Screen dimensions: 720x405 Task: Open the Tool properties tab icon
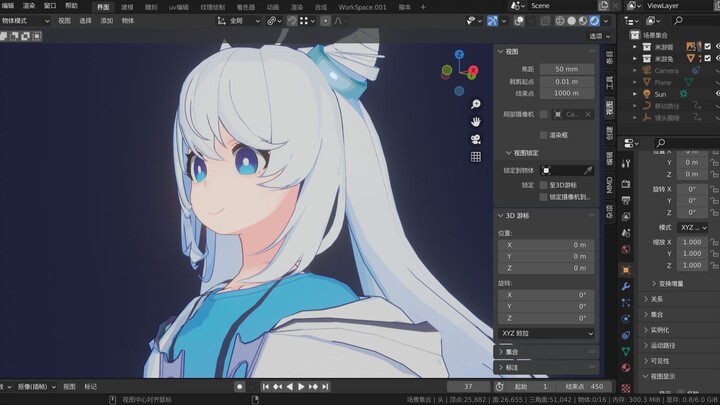625,163
